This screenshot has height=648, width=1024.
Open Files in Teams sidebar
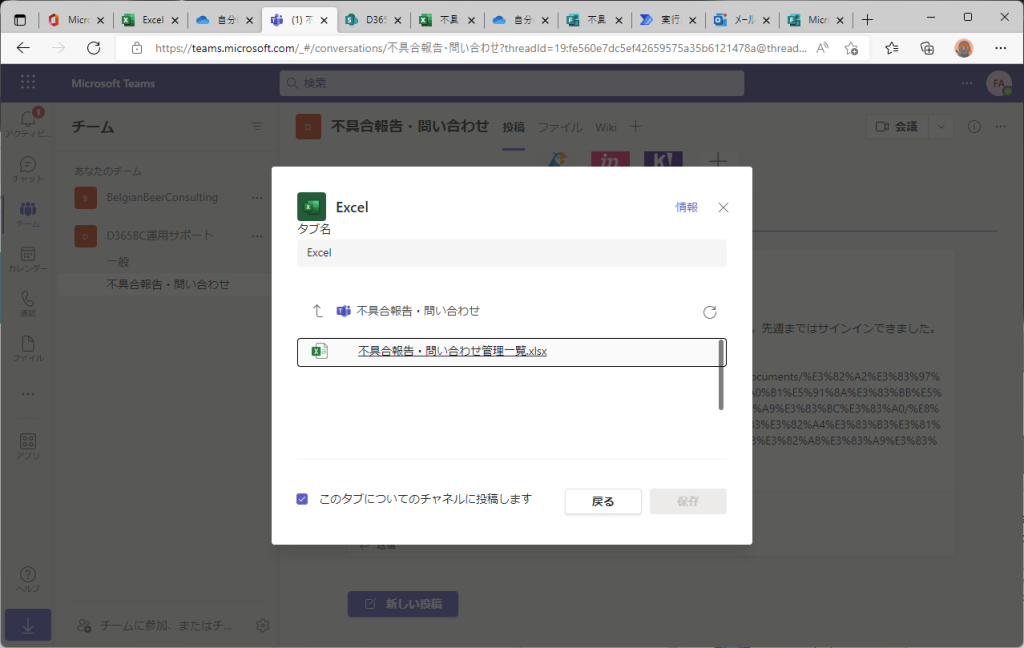click(27, 348)
